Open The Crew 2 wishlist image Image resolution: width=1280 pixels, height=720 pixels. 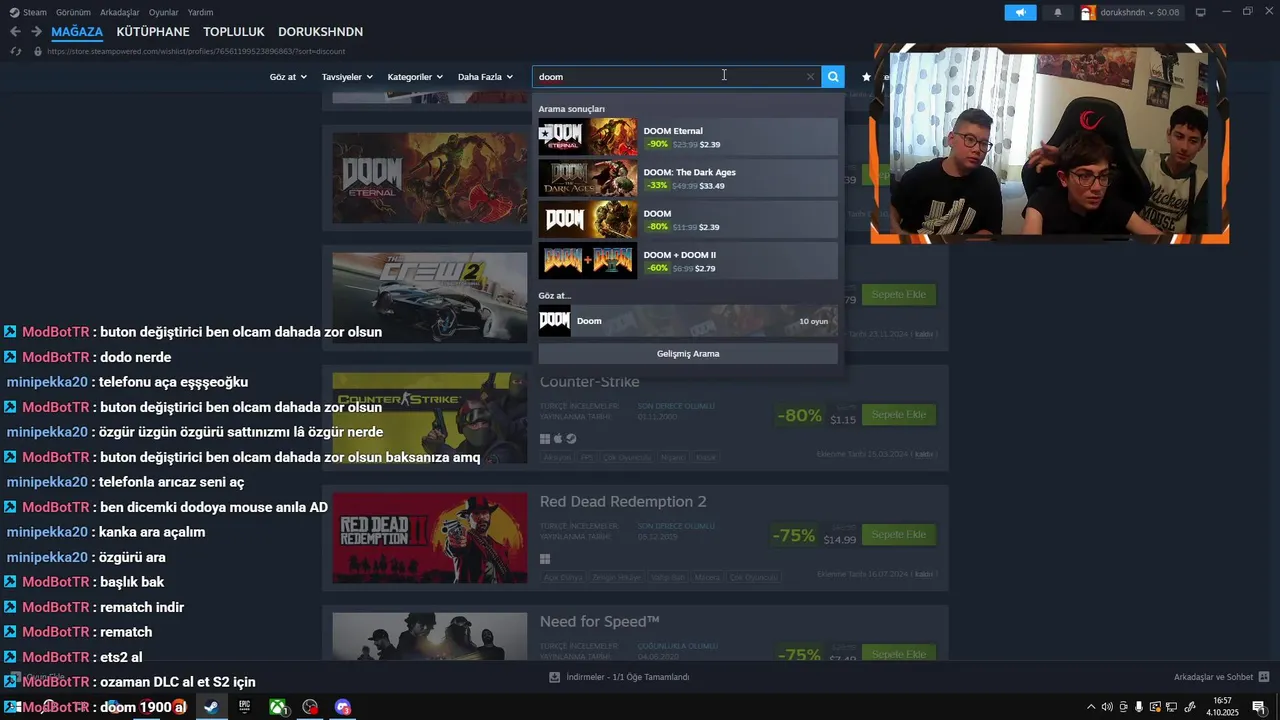click(x=430, y=298)
